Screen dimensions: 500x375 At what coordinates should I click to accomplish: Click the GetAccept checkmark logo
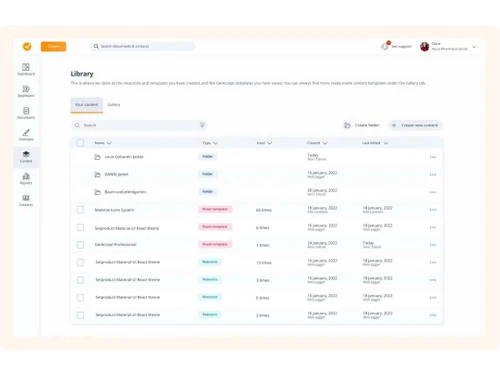tap(27, 46)
